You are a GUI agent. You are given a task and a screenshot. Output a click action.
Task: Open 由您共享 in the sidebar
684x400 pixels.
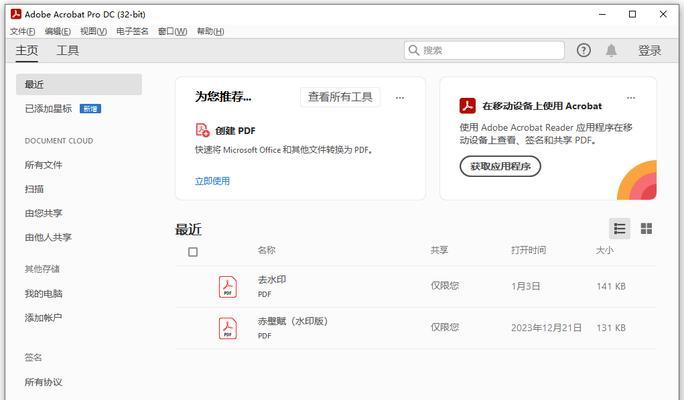click(x=43, y=213)
